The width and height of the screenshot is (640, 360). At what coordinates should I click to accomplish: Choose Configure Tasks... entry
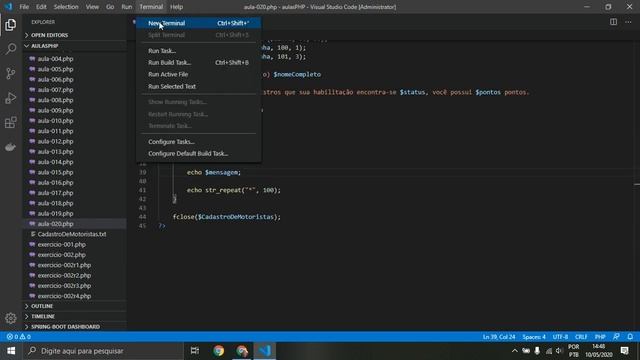point(198,142)
